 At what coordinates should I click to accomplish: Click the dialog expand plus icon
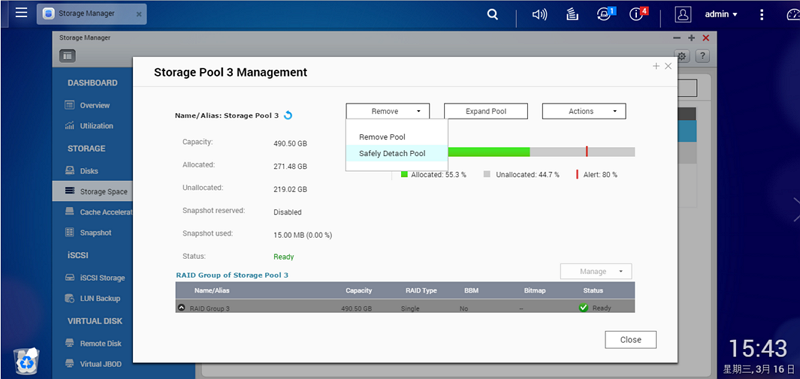click(656, 66)
